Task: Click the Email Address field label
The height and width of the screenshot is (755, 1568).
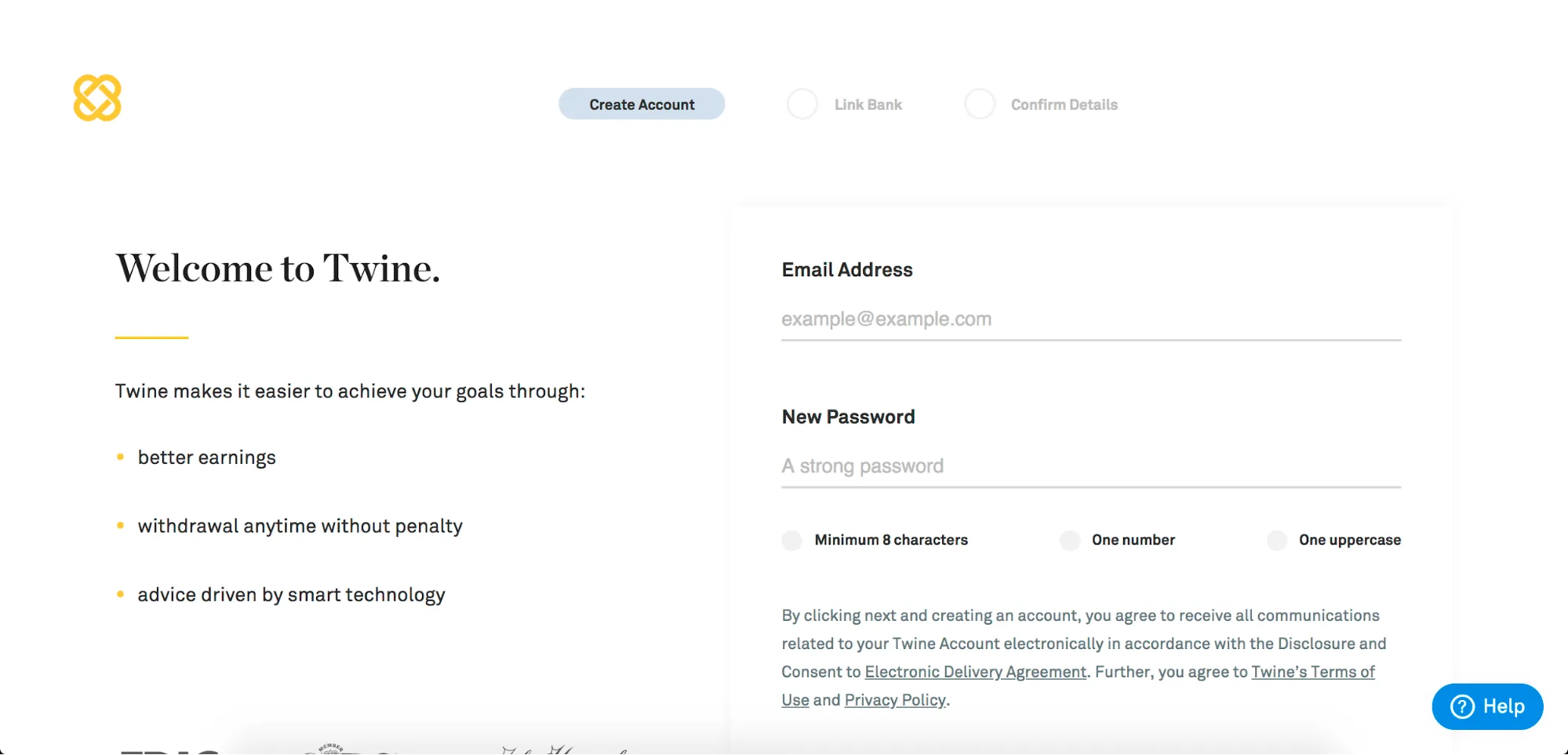Action: [x=847, y=270]
